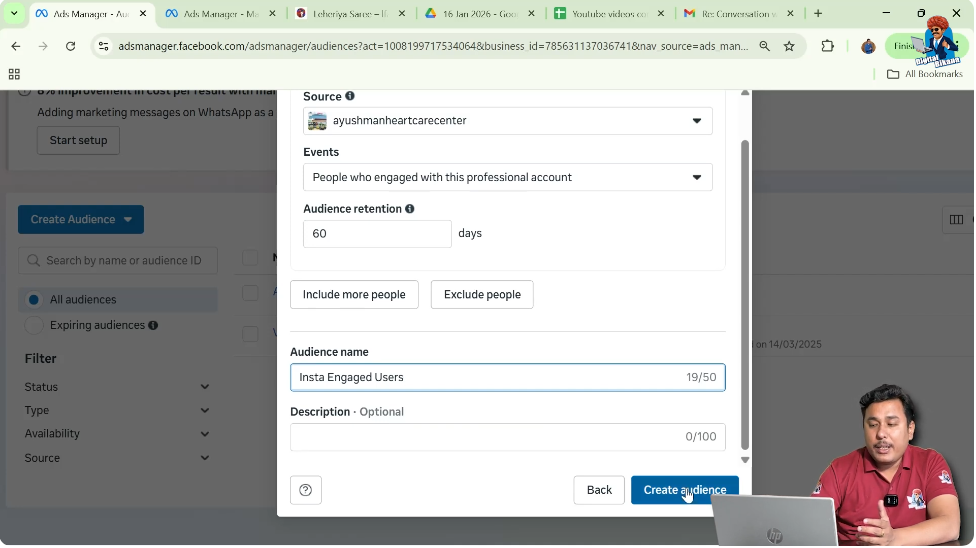The height and width of the screenshot is (548, 976).
Task: Click the browser address bar URL
Action: pos(433,46)
